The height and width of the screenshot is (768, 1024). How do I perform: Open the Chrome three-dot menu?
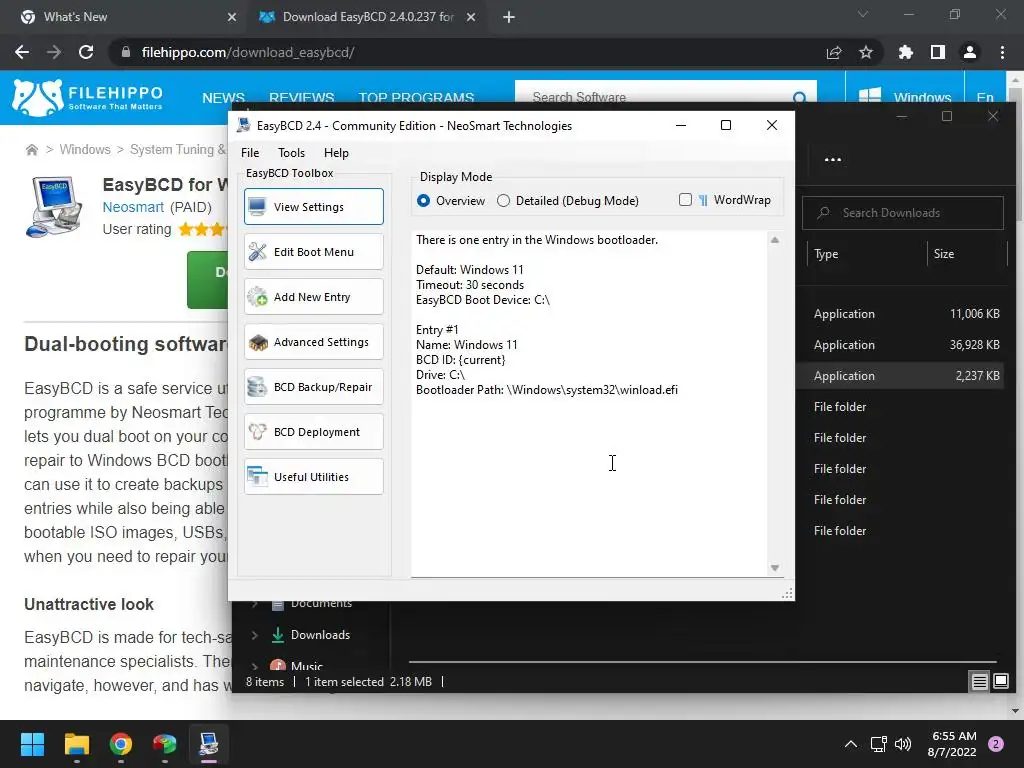1002,52
